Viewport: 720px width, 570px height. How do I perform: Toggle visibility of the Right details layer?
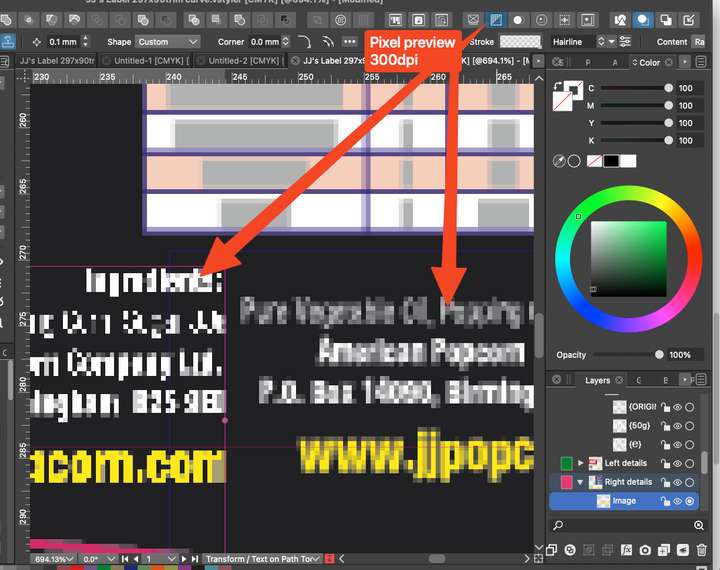[x=677, y=482]
